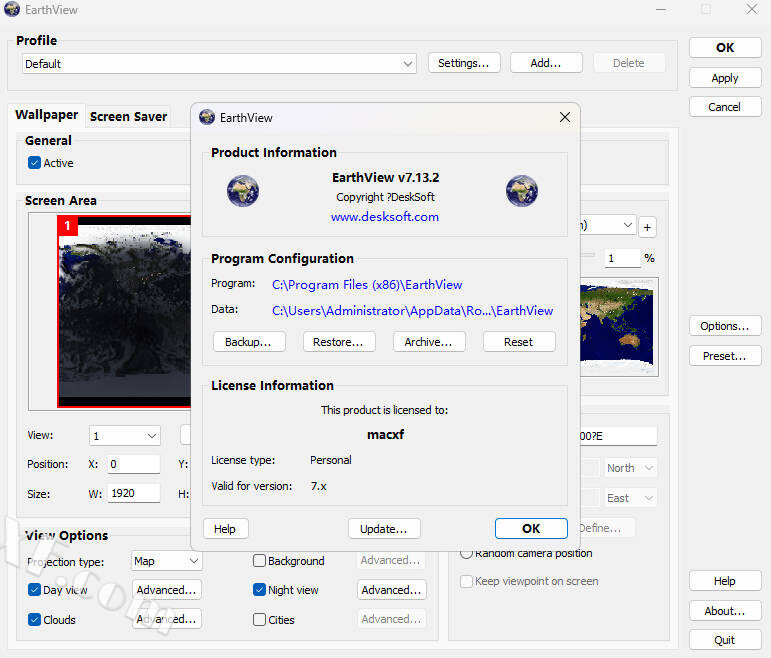Open the Preset... button
This screenshot has height=658, width=771.
tap(725, 356)
